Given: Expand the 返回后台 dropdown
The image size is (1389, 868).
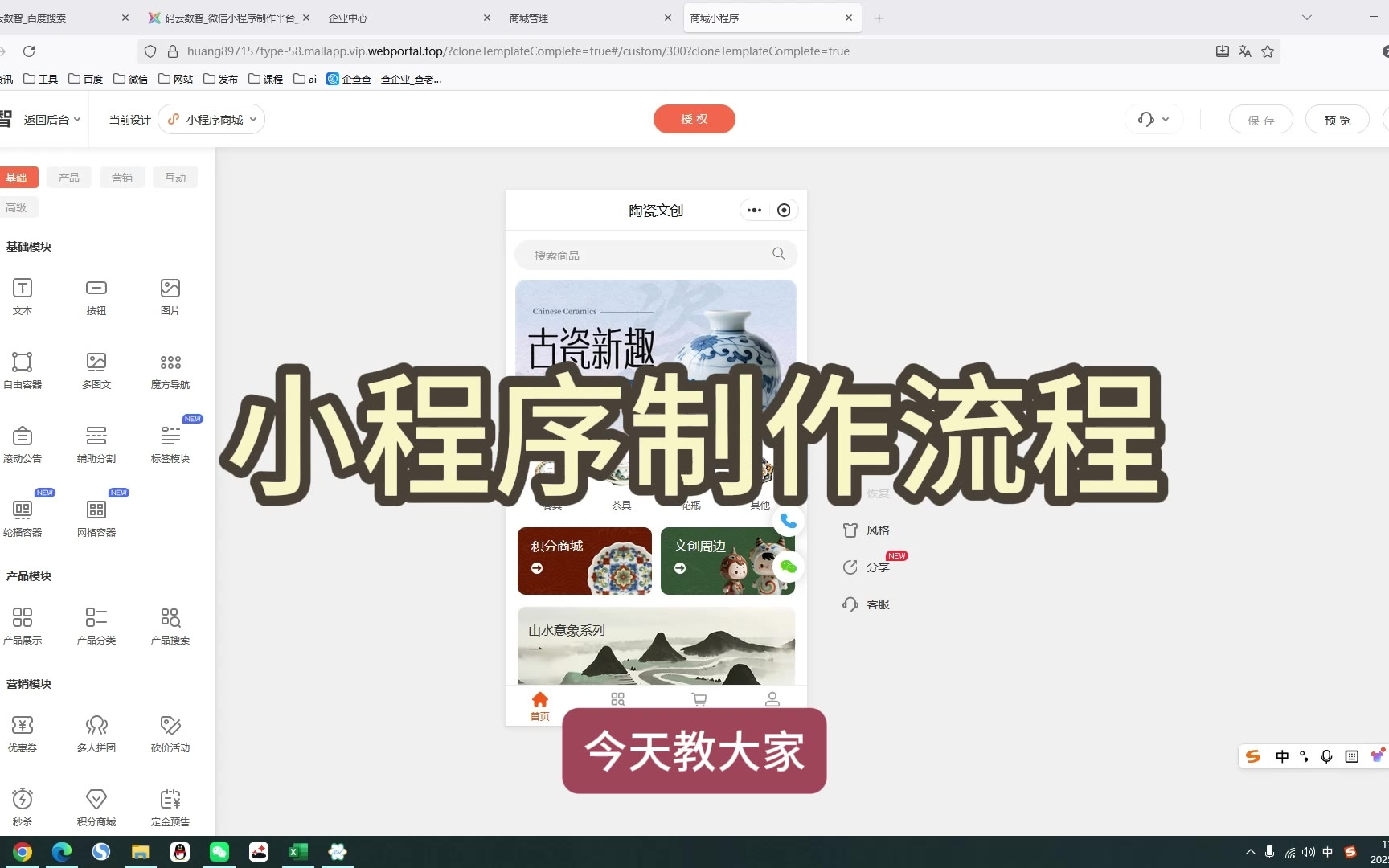Looking at the screenshot, I should (x=52, y=120).
